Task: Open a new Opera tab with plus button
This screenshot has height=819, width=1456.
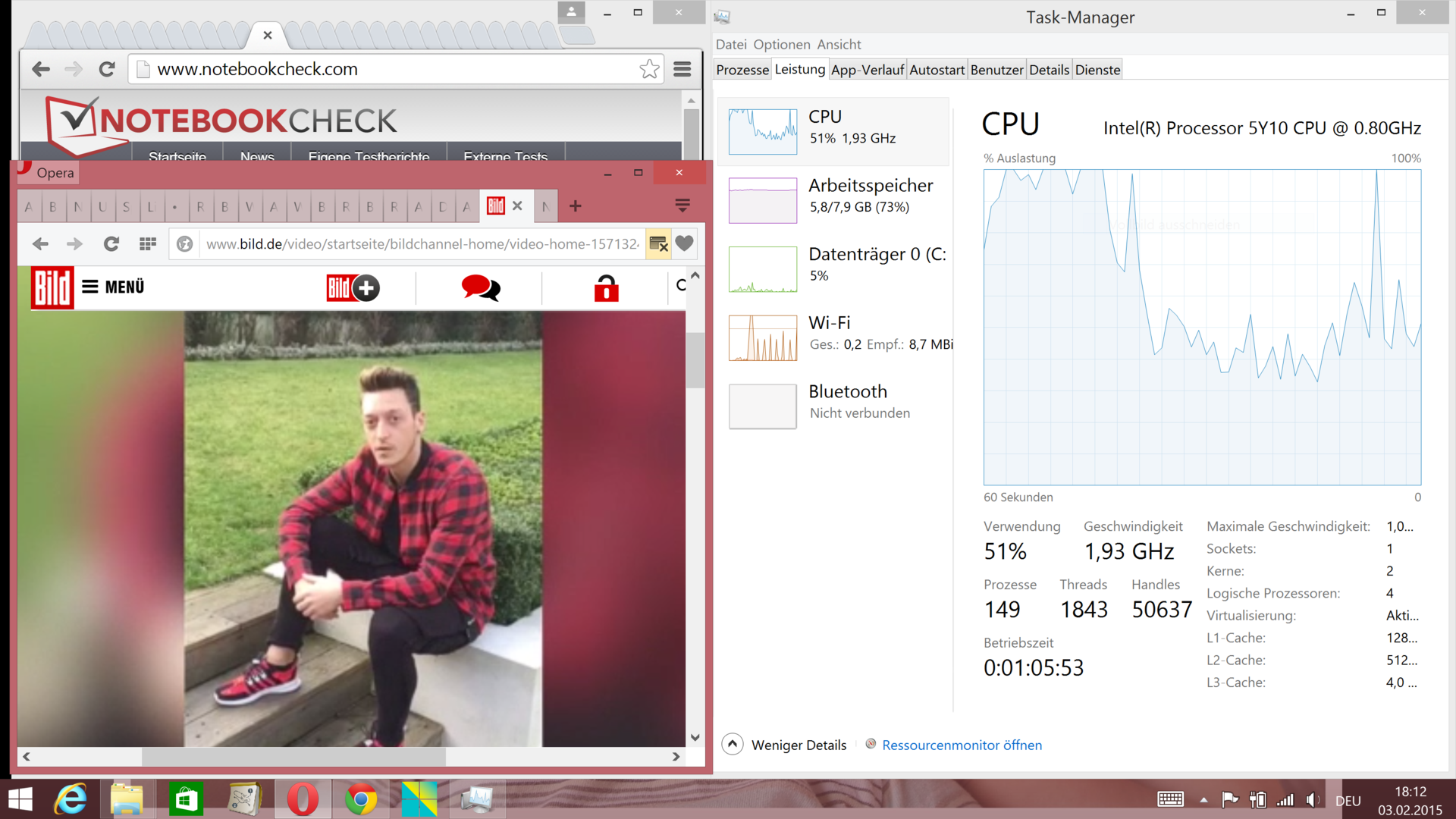Action: [576, 206]
